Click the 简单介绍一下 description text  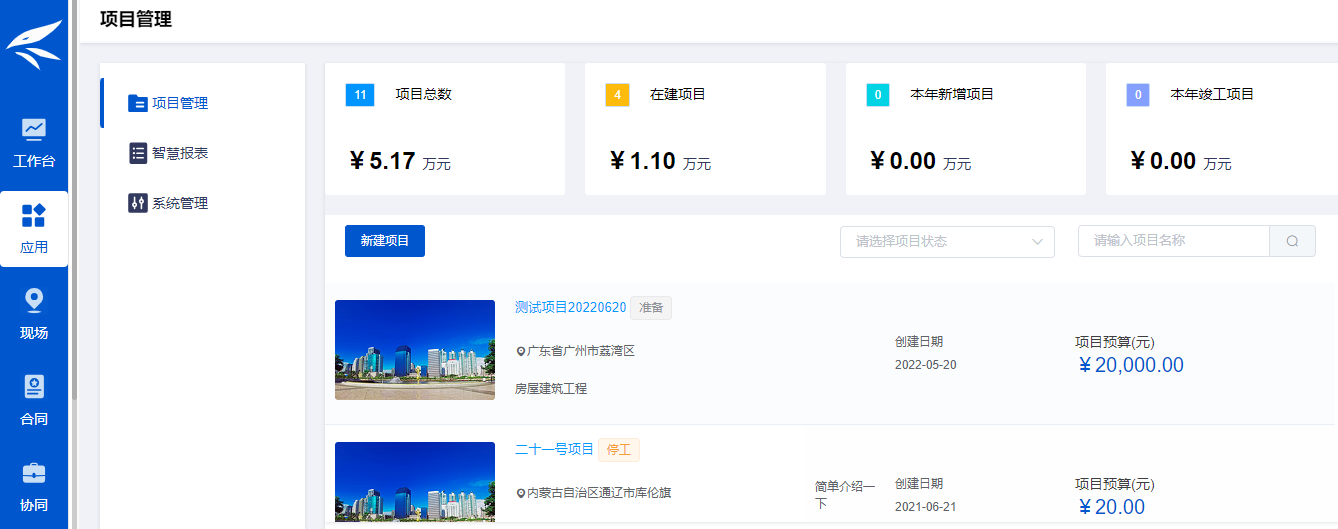tap(845, 494)
